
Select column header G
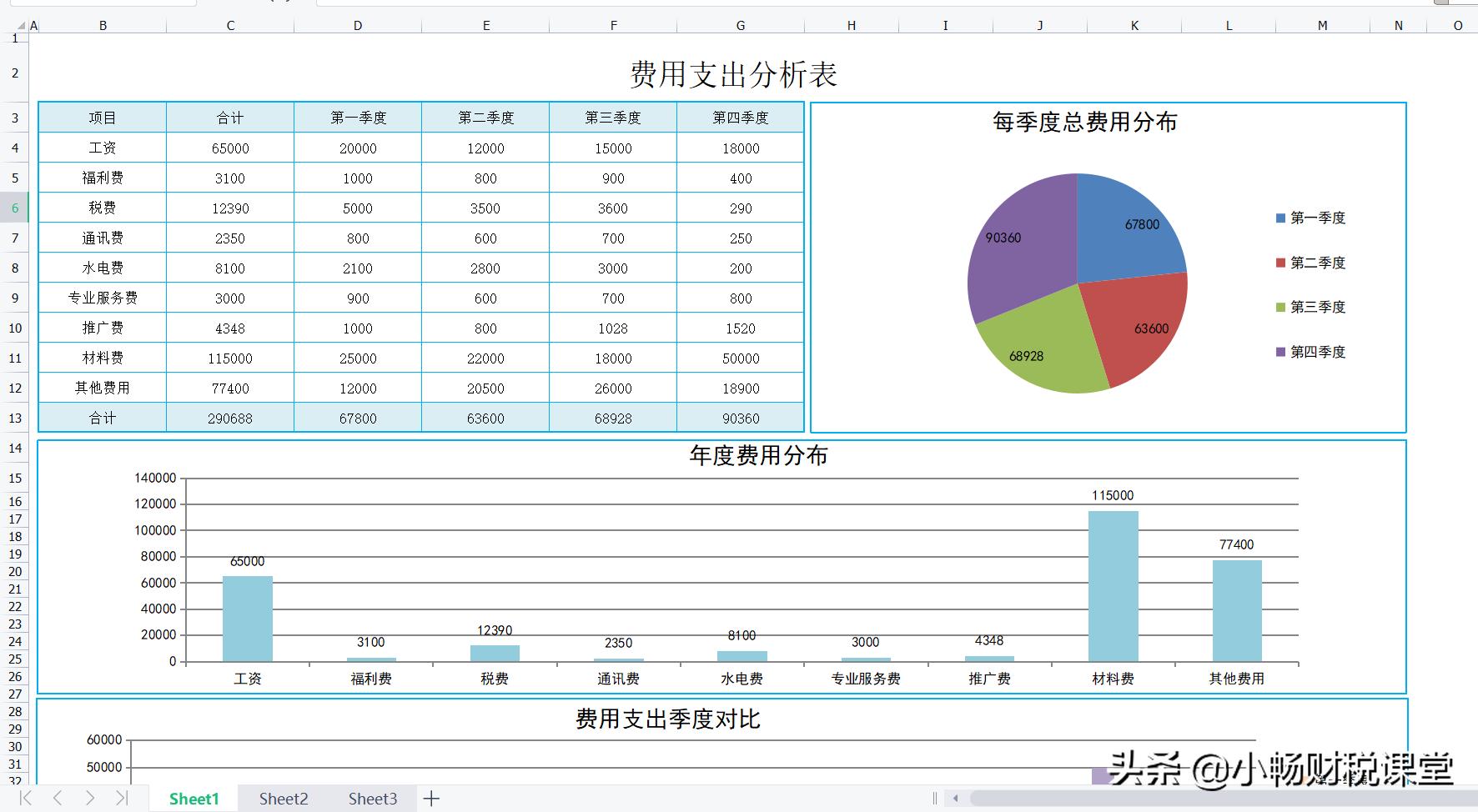(x=740, y=24)
